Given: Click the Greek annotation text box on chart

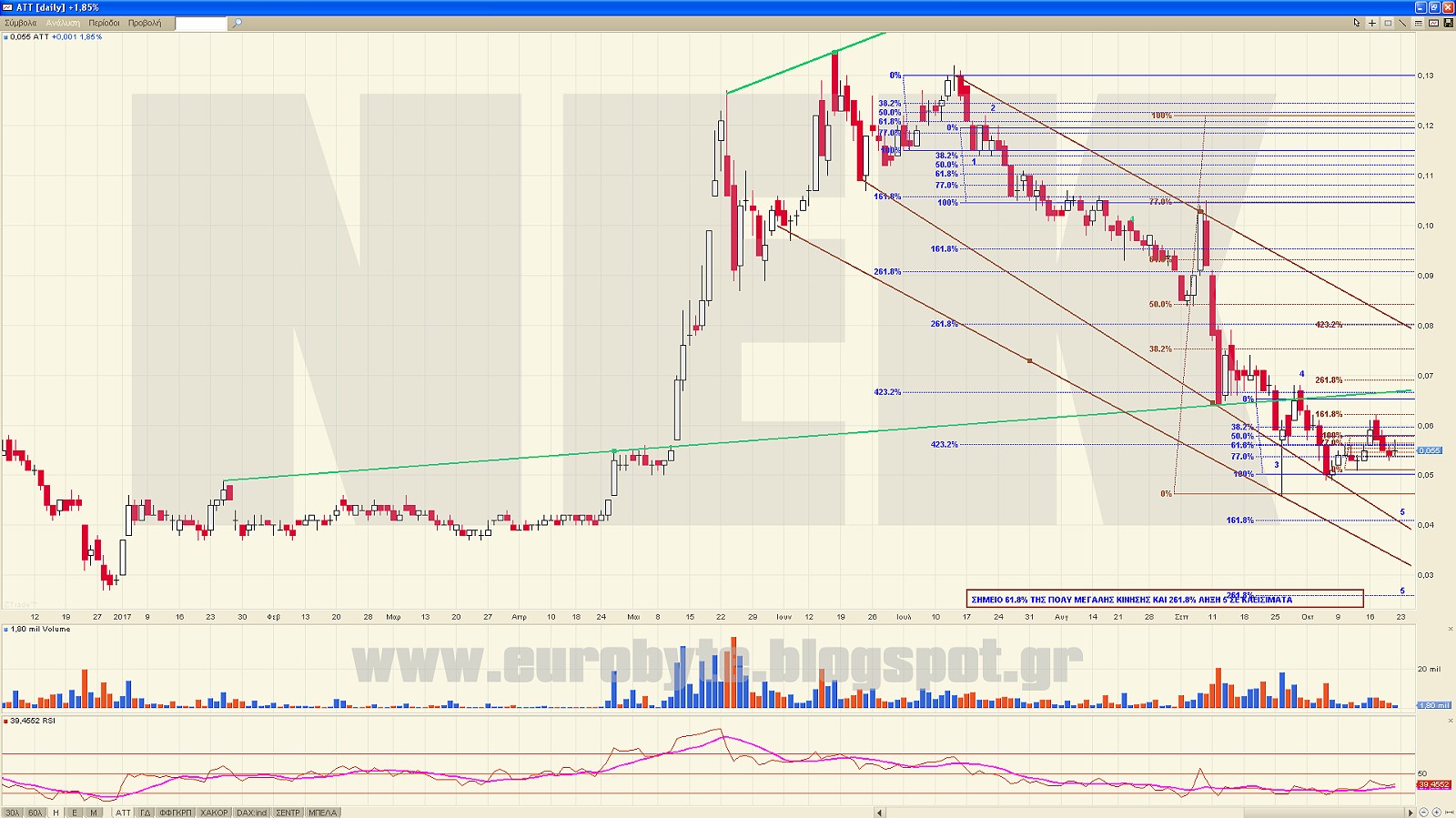Looking at the screenshot, I should [x=1165, y=599].
